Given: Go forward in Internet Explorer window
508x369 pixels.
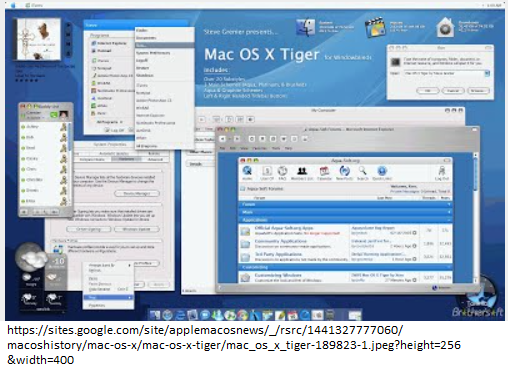Looking at the screenshot, I should click(x=237, y=139).
